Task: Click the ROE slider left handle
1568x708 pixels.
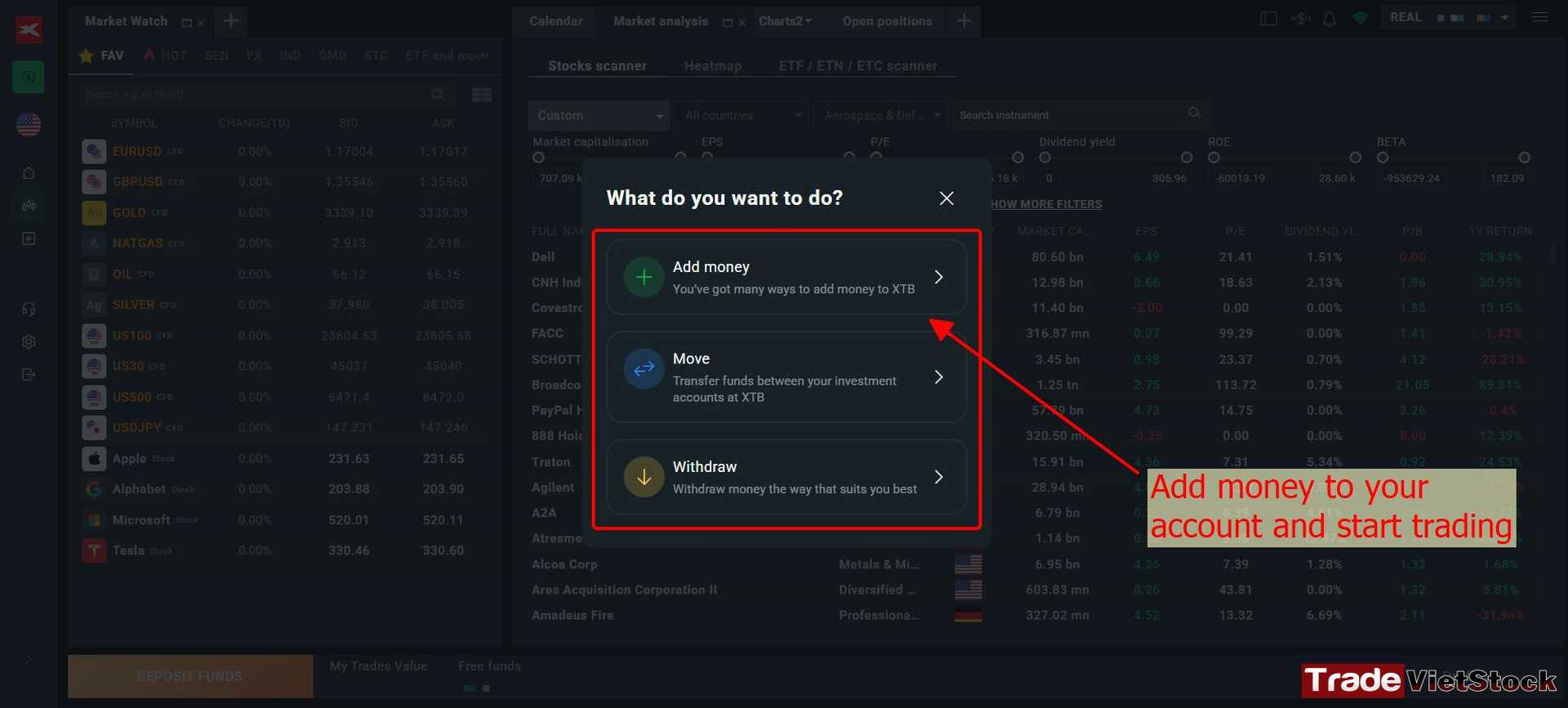Action: (1214, 158)
